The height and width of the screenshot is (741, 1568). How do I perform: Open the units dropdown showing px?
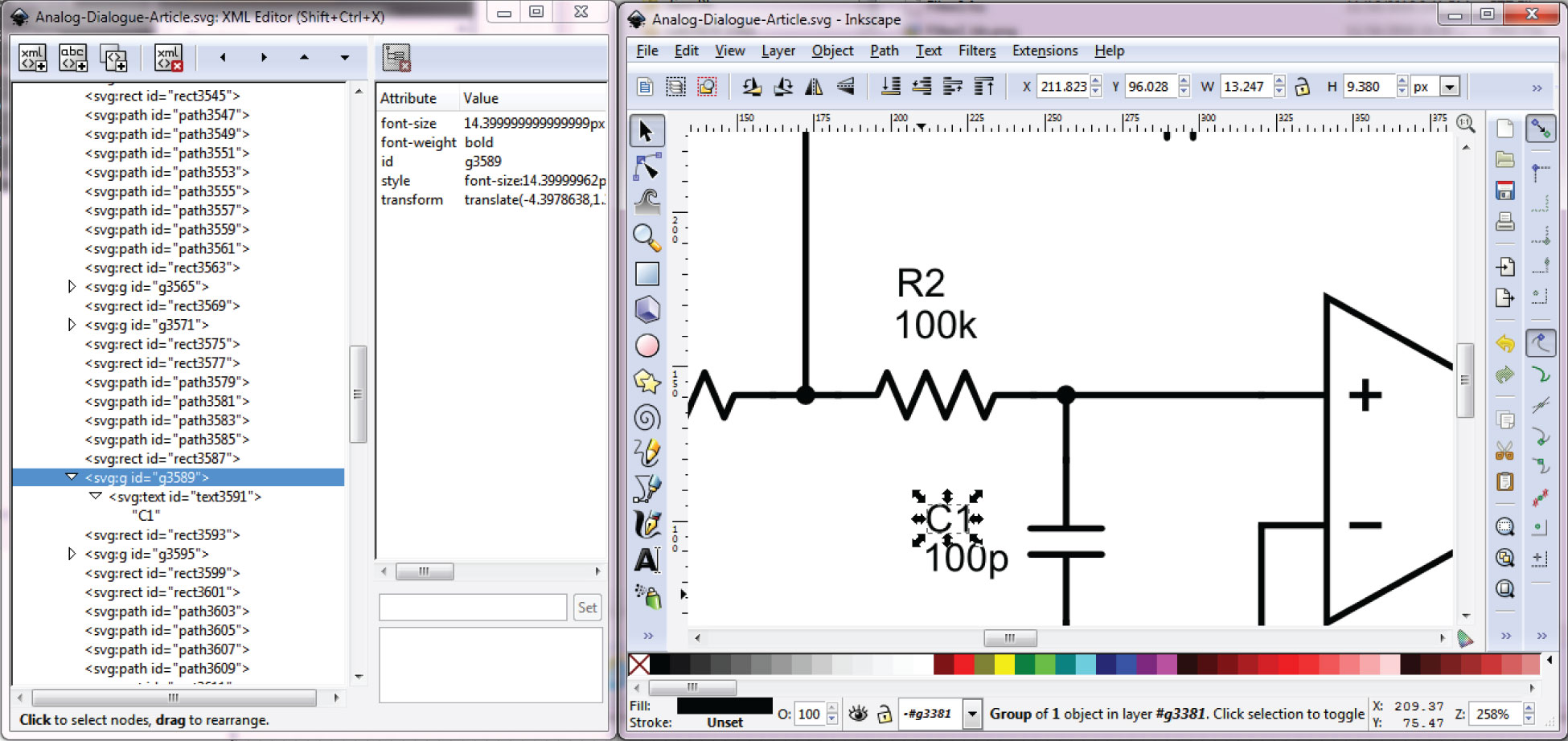pyautogui.click(x=1449, y=86)
